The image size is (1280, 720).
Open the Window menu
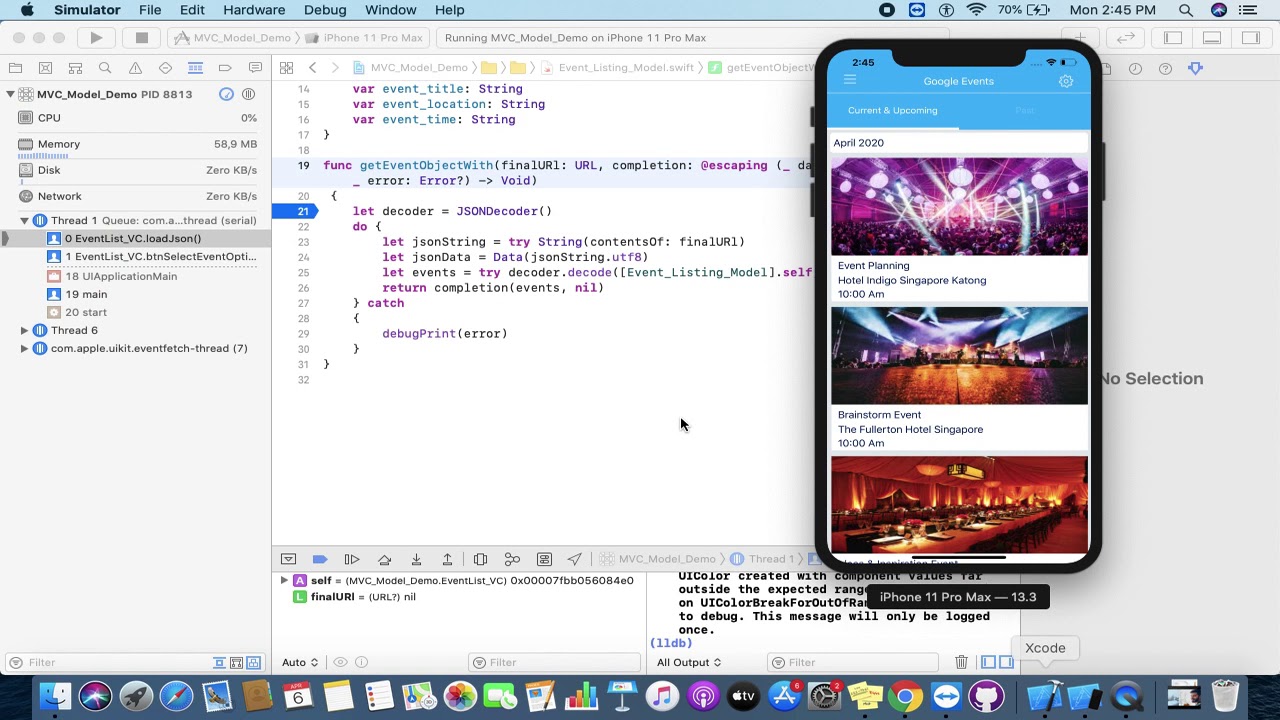click(390, 10)
